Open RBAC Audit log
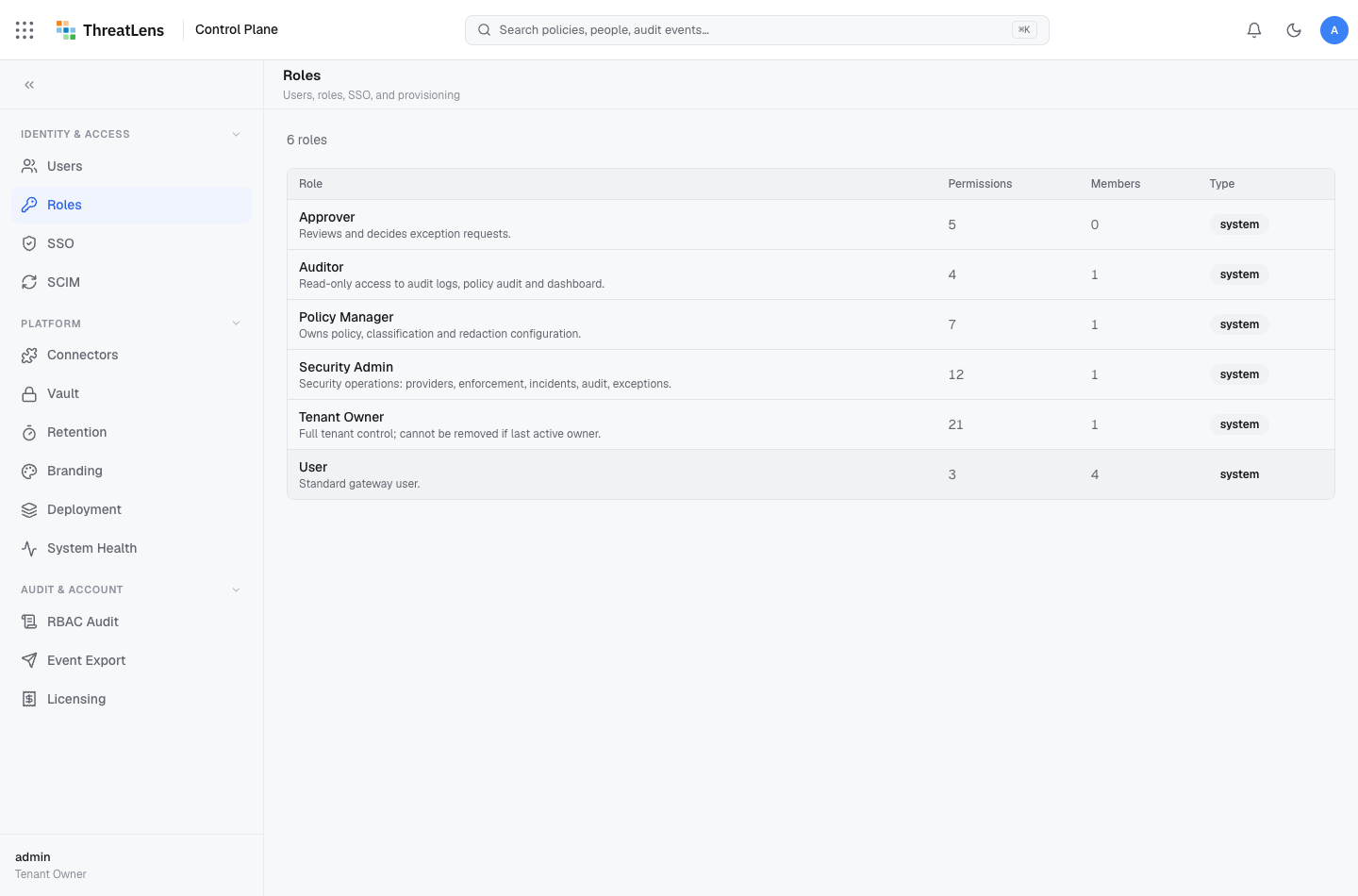The width and height of the screenshot is (1358, 896). 131,622
